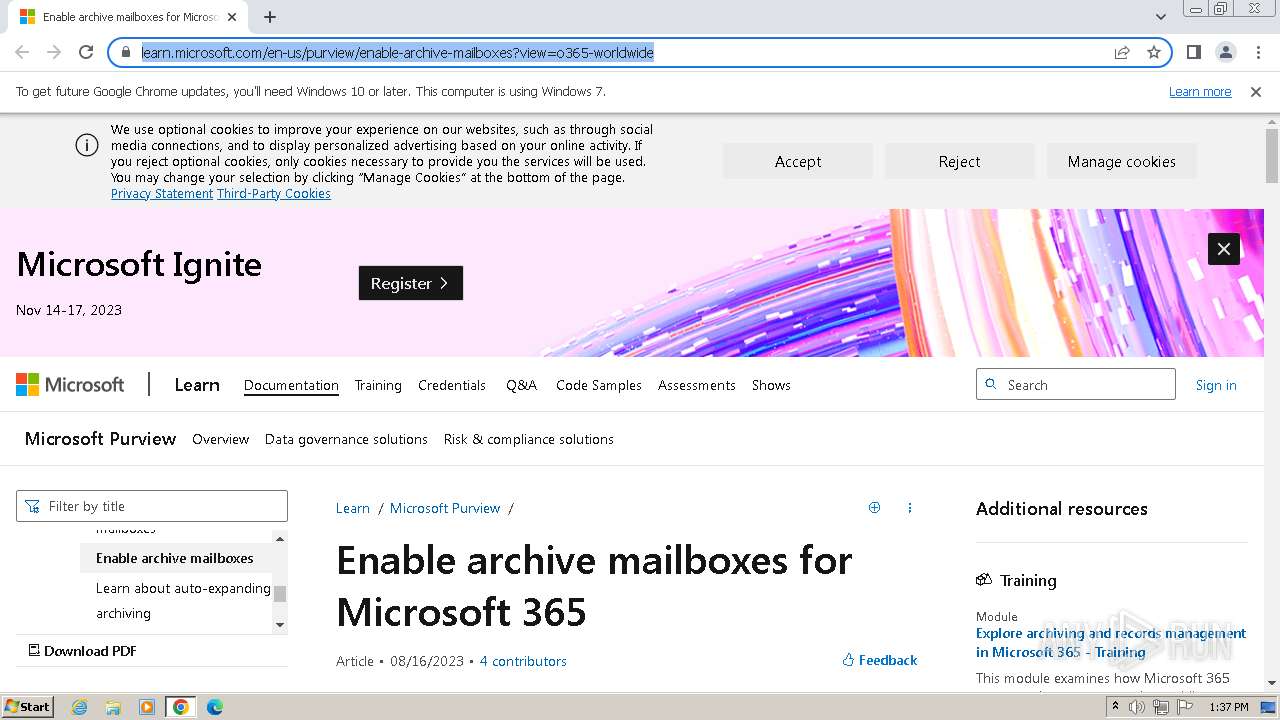Open the Learn more link about Chrome updates
Image resolution: width=1280 pixels, height=720 pixels.
point(1200,92)
